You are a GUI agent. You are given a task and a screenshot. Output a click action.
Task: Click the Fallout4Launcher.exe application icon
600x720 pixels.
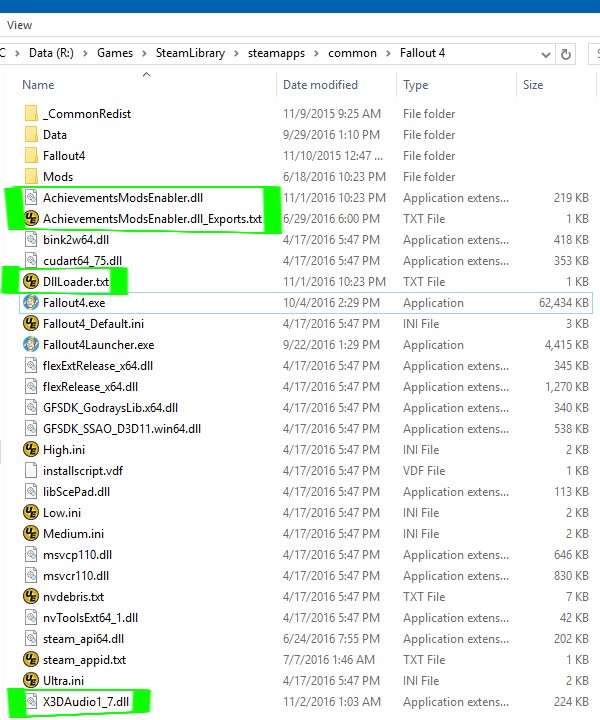[31, 344]
